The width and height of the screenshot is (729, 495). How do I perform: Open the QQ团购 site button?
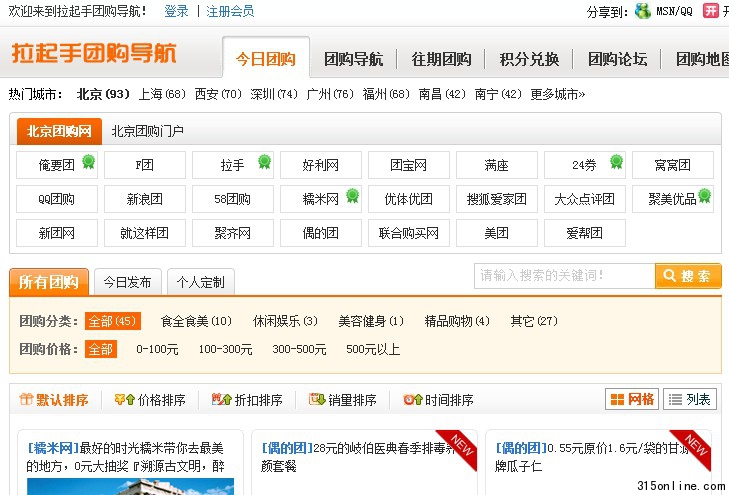pyautogui.click(x=57, y=199)
